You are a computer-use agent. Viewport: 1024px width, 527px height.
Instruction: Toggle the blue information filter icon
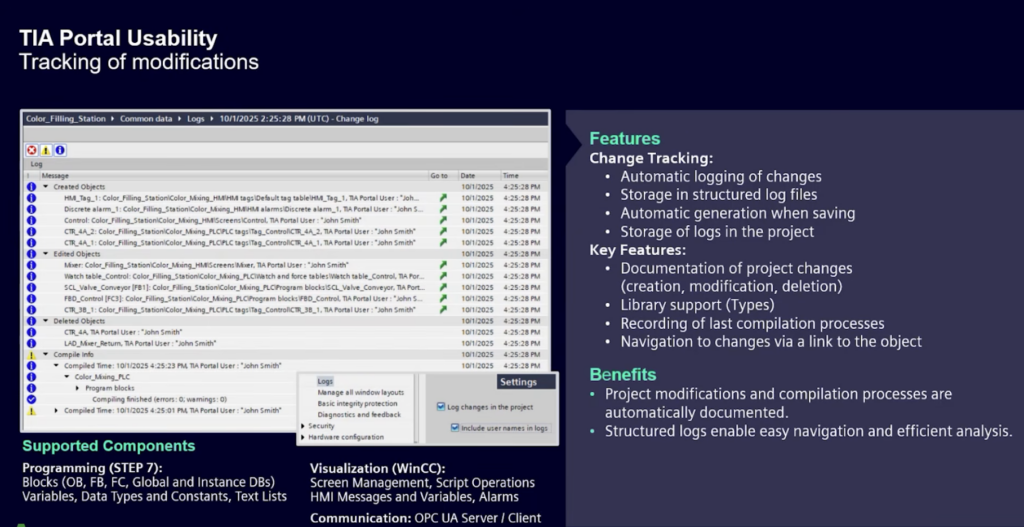[x=60, y=150]
